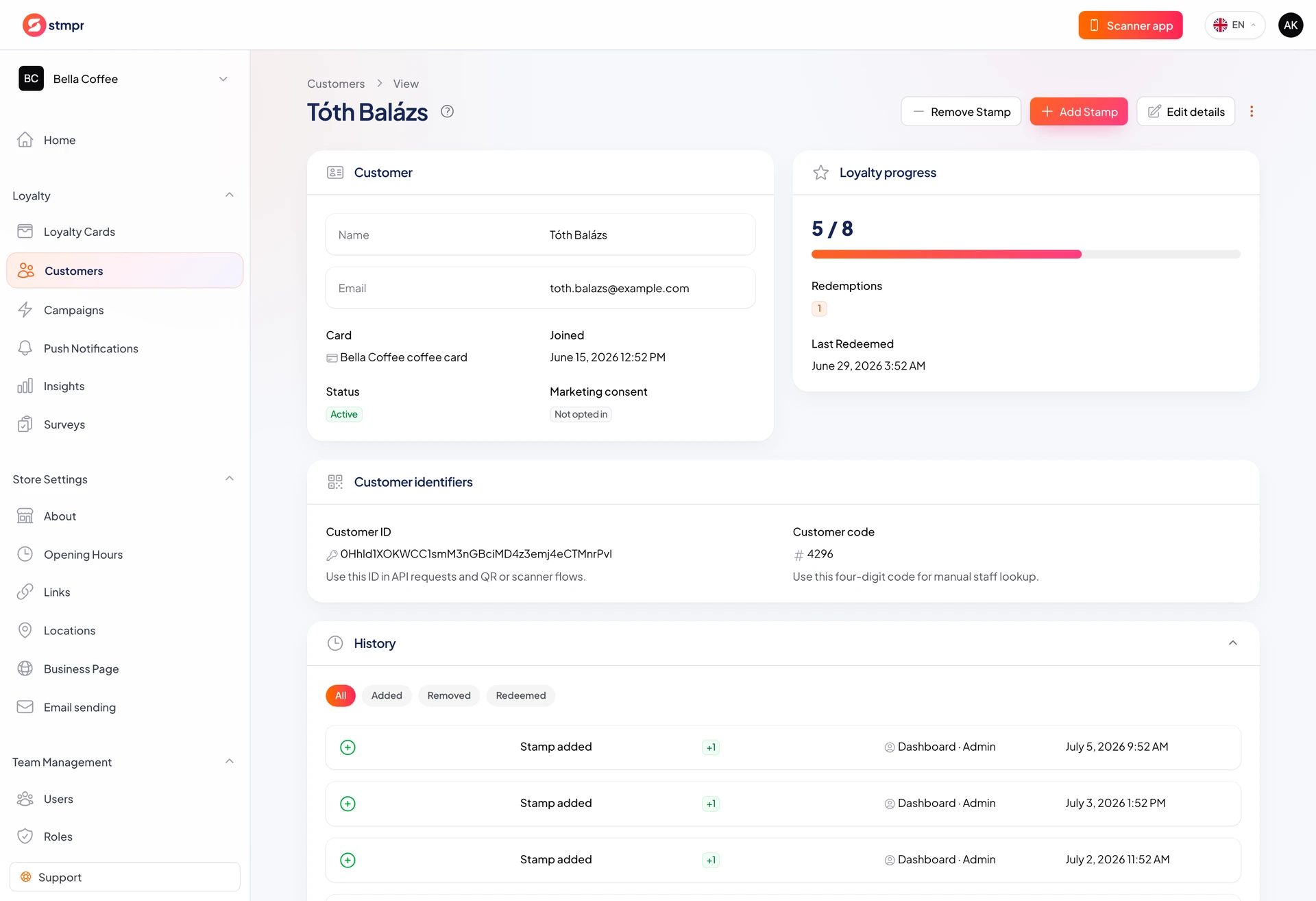This screenshot has width=1316, height=901.
Task: Click the Customer ID string
Action: 476,554
